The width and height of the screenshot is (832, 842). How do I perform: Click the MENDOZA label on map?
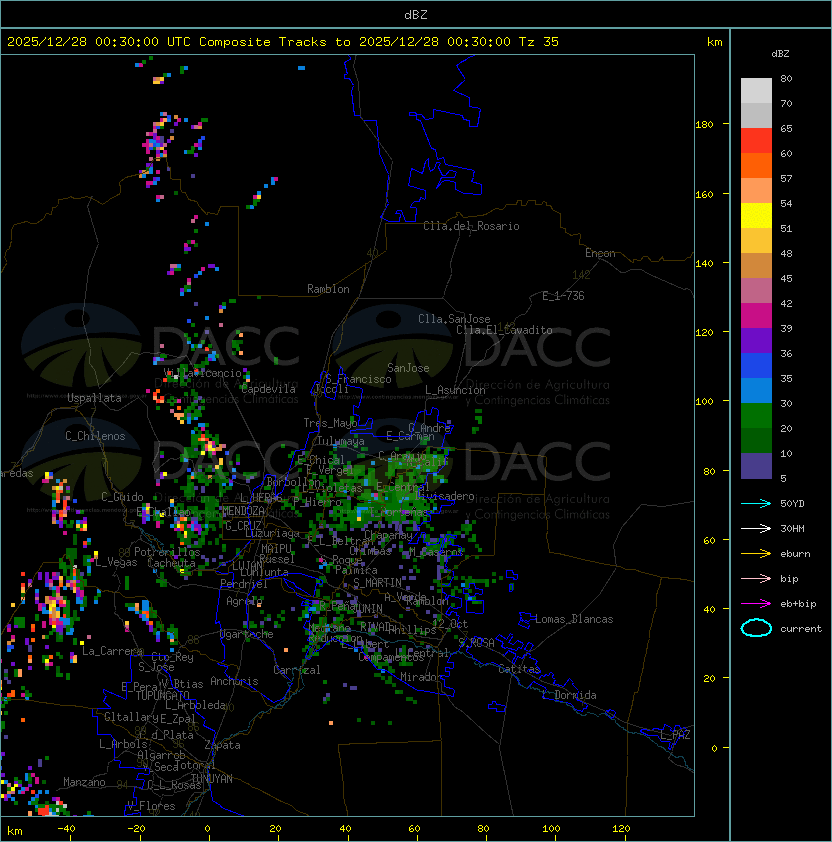[x=243, y=511]
